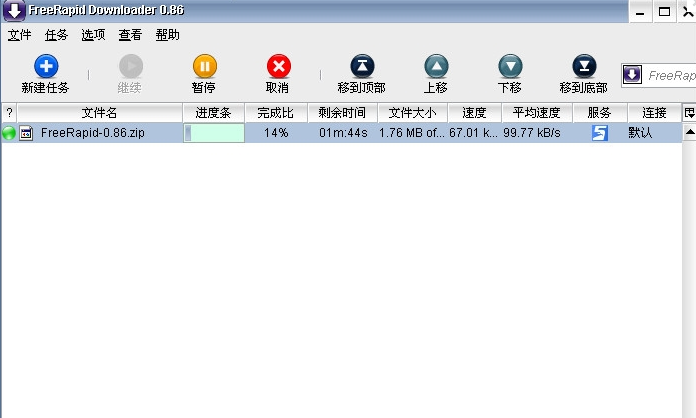The image size is (696, 418).
Task: Pause download with the 暂停 icon
Action: pos(205,67)
